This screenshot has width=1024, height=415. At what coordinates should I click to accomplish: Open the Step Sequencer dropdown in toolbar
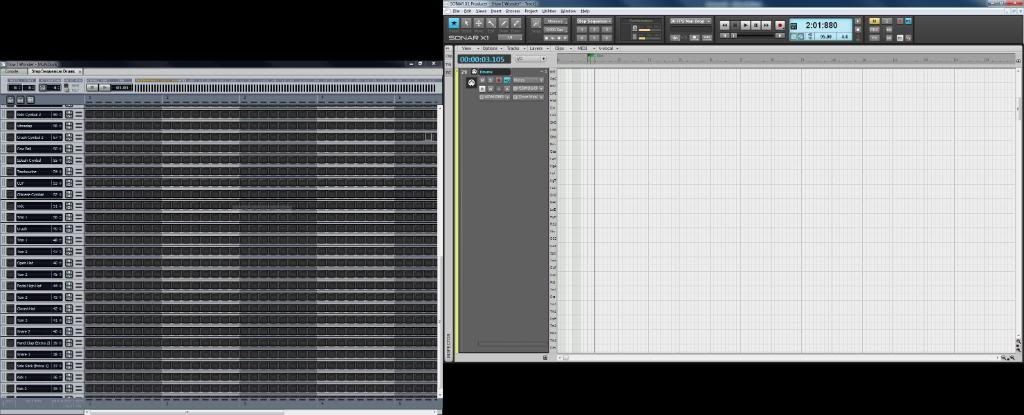594,20
